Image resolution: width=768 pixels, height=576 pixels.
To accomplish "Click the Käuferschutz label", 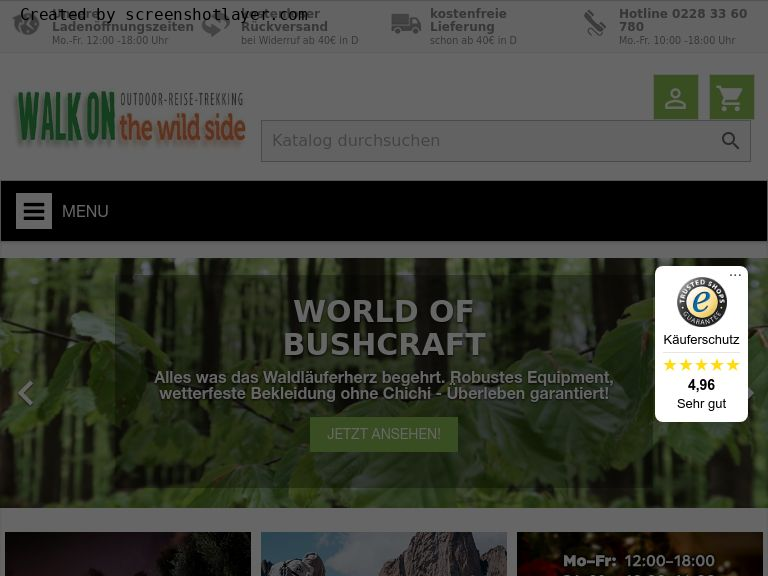I will coord(701,339).
